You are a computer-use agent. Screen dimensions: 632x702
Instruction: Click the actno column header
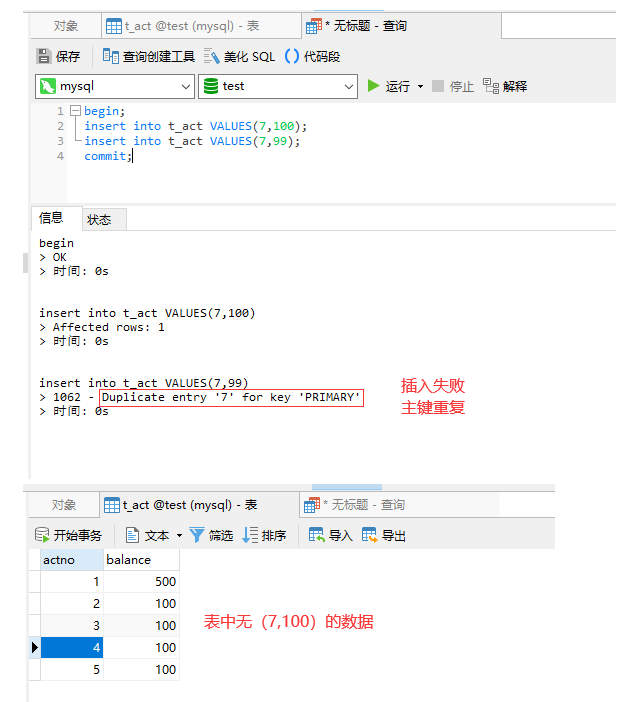(x=72, y=560)
